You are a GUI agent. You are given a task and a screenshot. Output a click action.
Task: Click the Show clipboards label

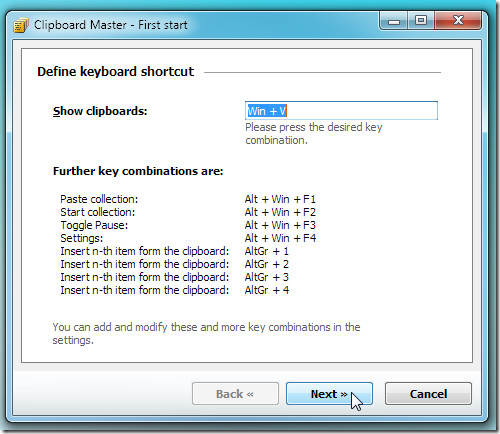[100, 111]
